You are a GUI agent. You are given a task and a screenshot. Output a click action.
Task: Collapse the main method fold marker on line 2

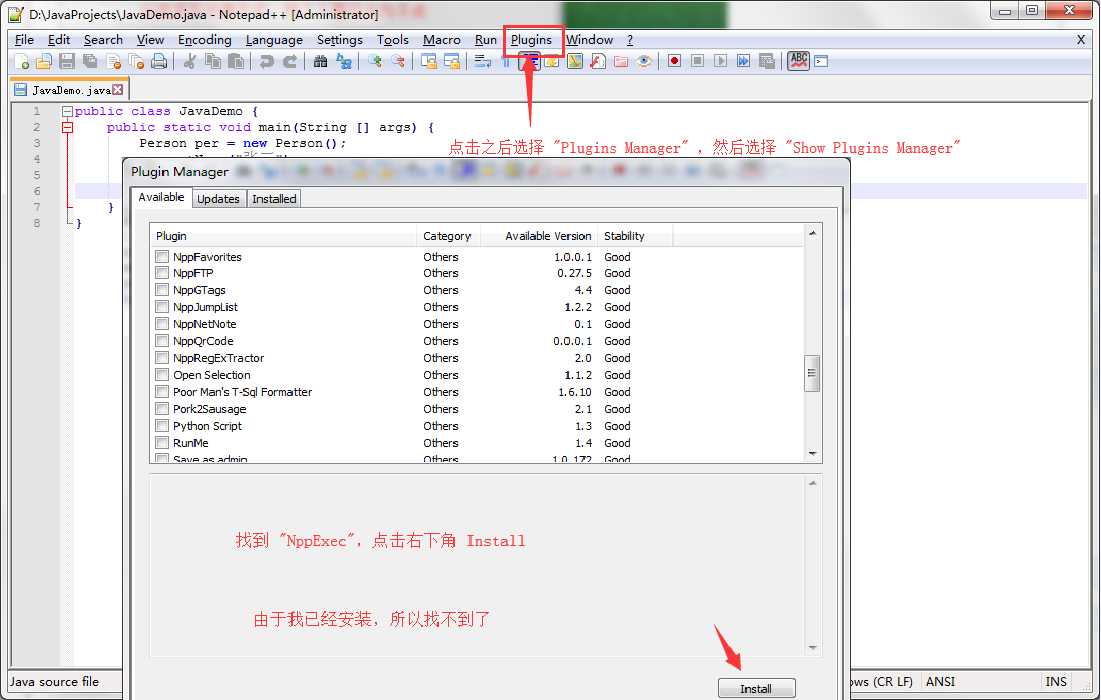tap(67, 127)
